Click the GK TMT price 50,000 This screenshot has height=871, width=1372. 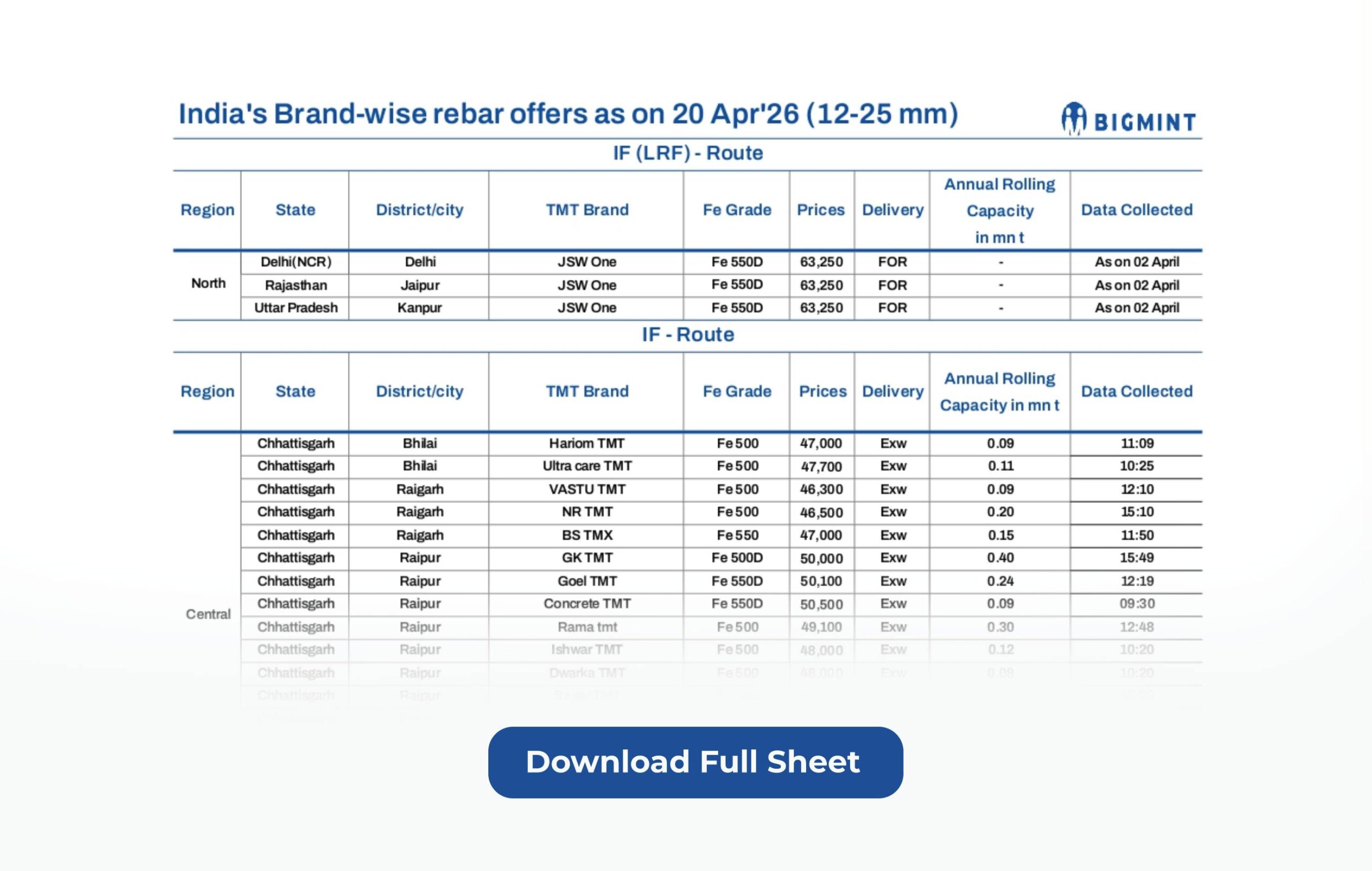[821, 558]
